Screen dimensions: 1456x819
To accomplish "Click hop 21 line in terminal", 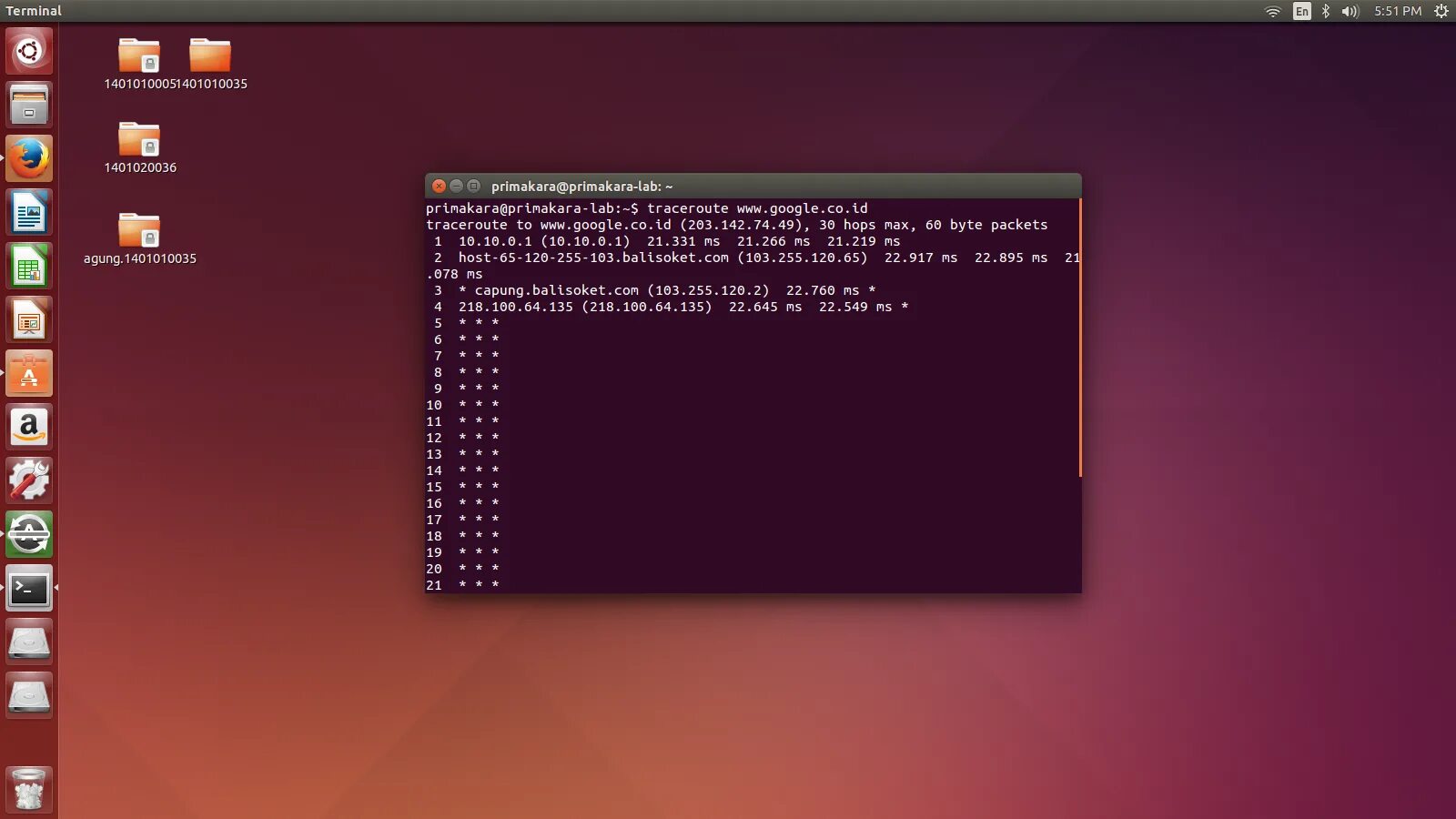I will coord(462,585).
